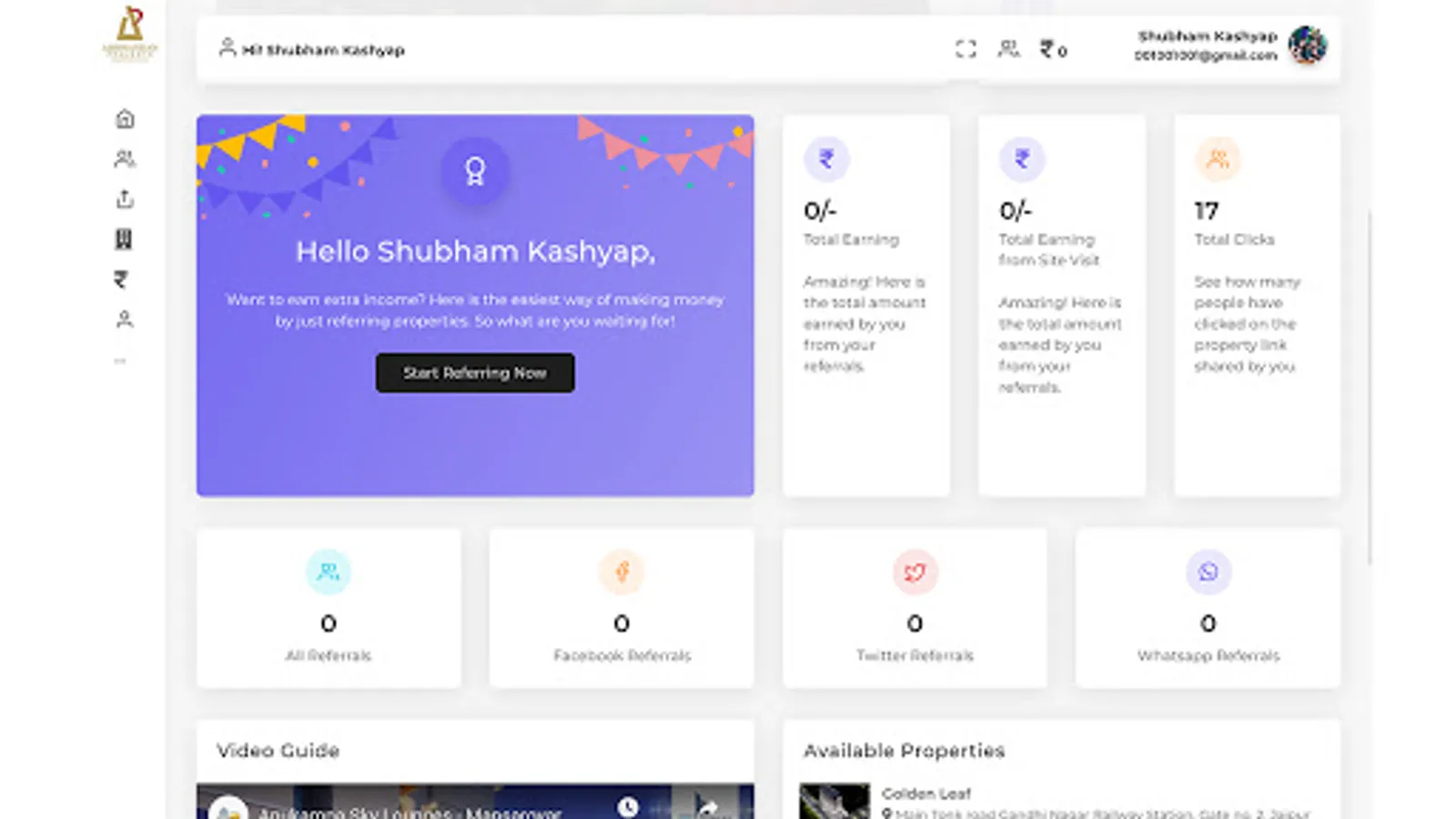Image resolution: width=1456 pixels, height=819 pixels.
Task: Click the email address under the profile name
Action: (x=1206, y=56)
